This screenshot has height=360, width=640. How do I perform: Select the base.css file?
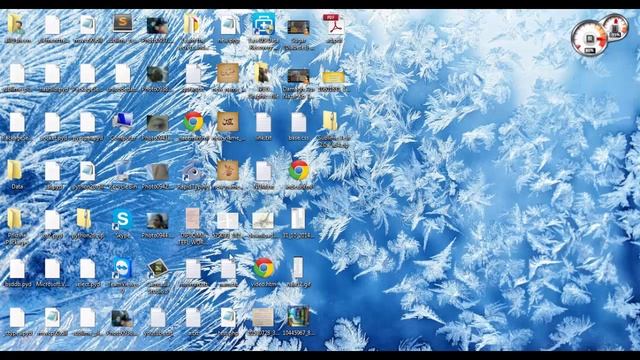coord(299,122)
